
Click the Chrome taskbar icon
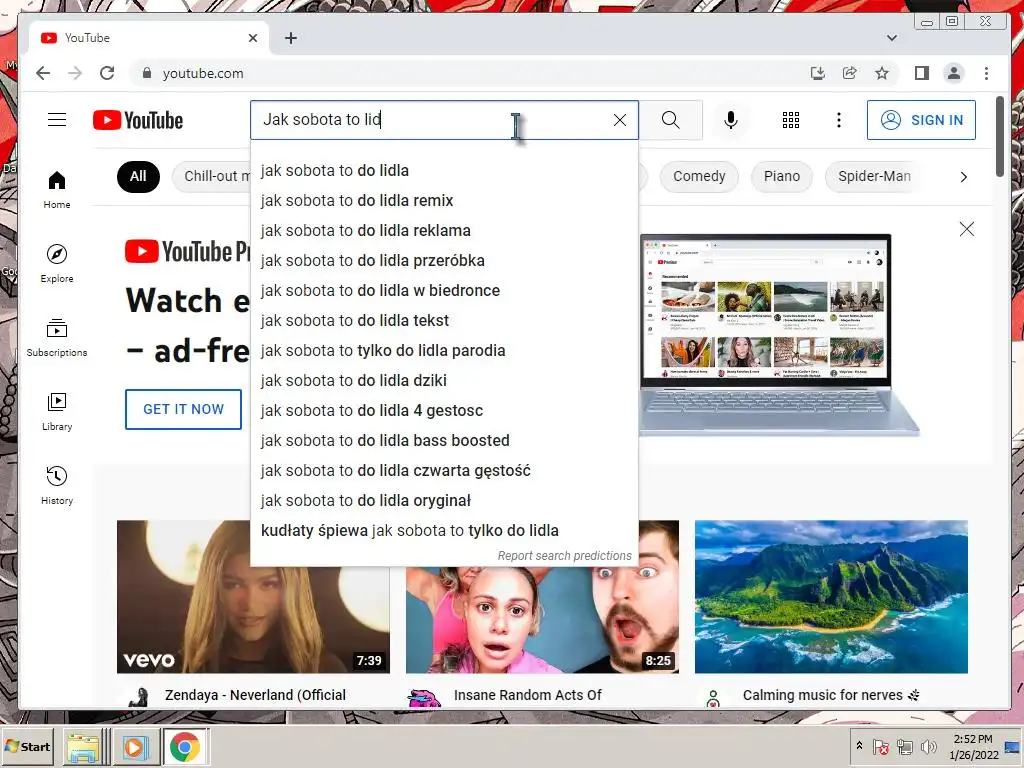pyautogui.click(x=185, y=747)
